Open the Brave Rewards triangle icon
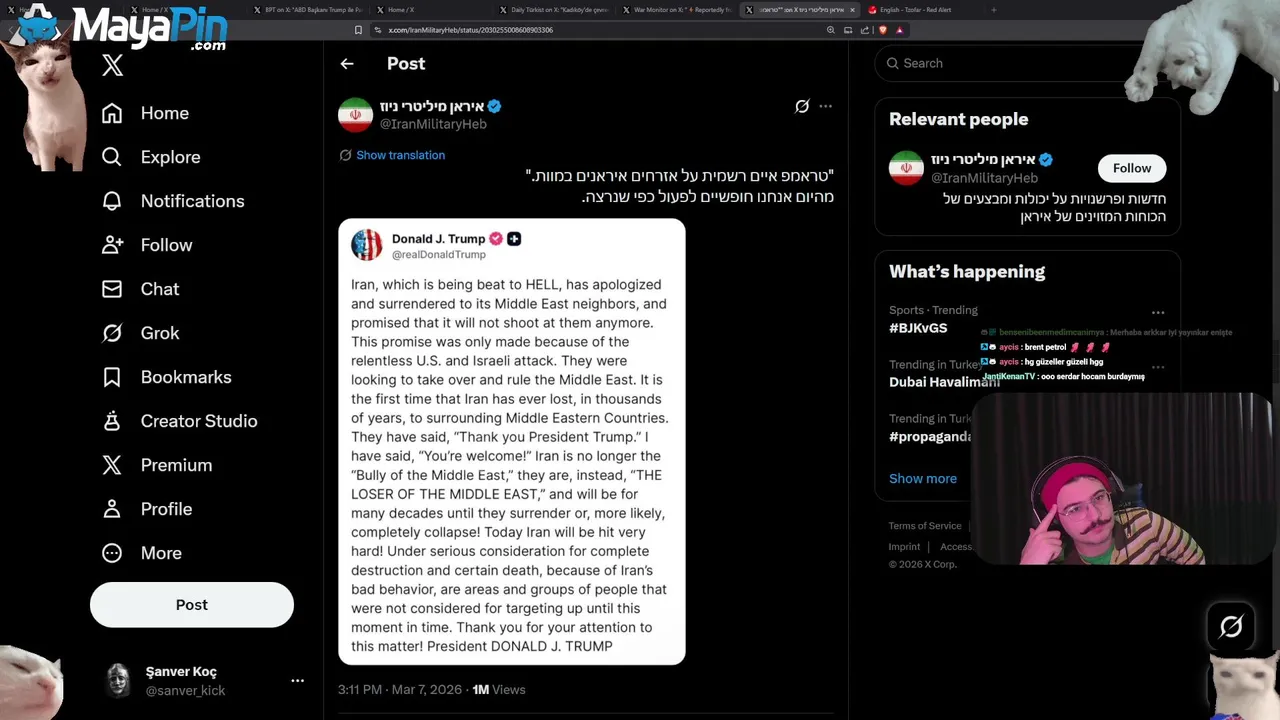Viewport: 1280px width, 720px height. pos(899,30)
